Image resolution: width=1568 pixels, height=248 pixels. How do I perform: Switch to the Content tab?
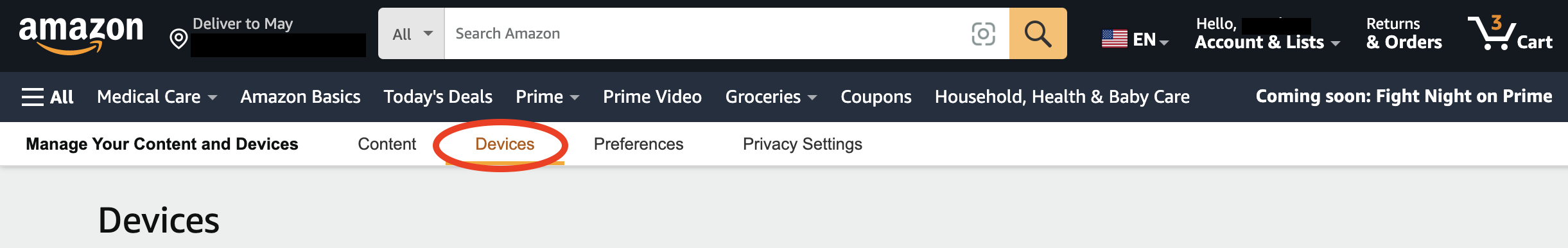[x=387, y=144]
